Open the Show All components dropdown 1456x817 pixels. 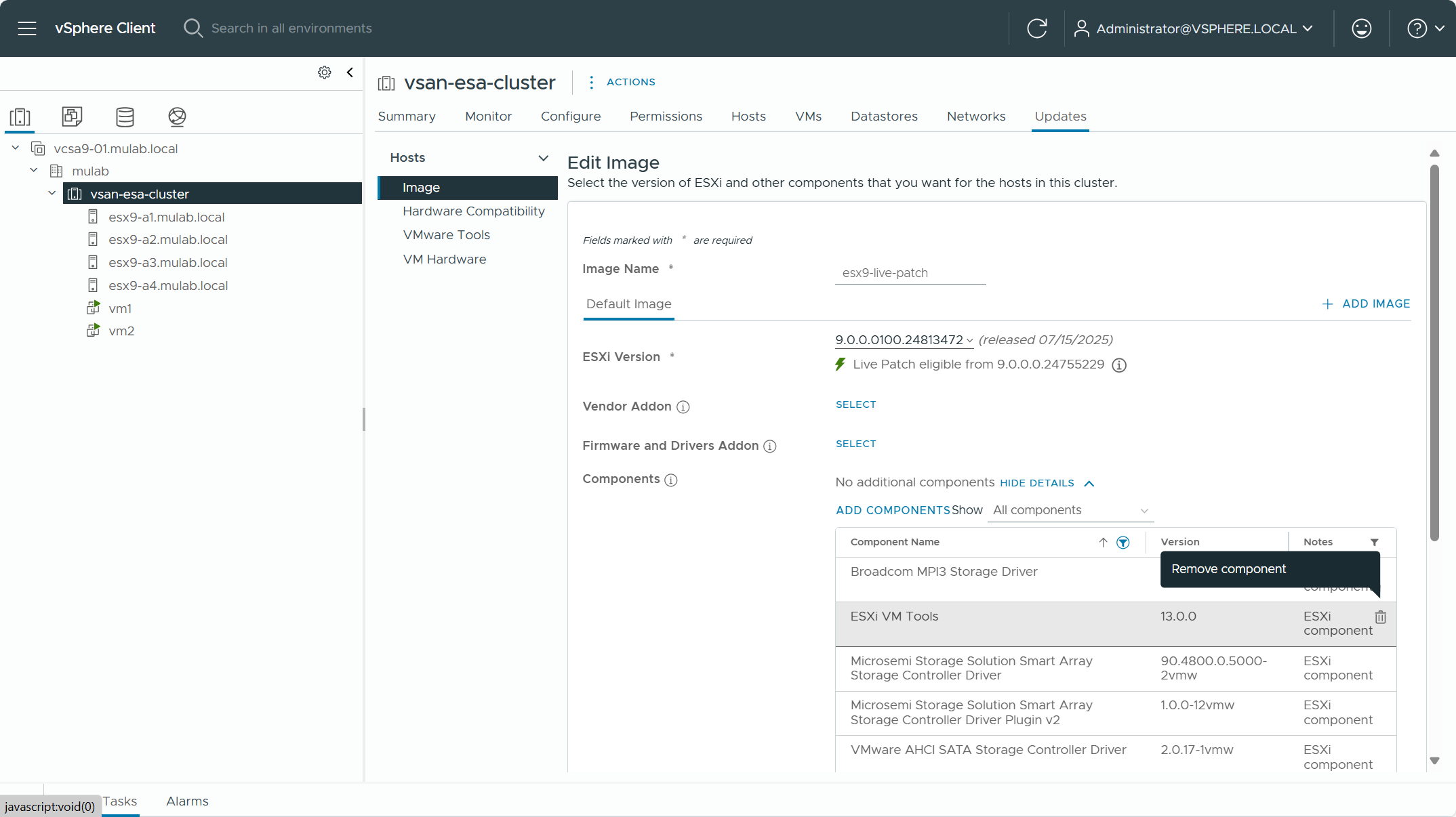tap(1070, 511)
